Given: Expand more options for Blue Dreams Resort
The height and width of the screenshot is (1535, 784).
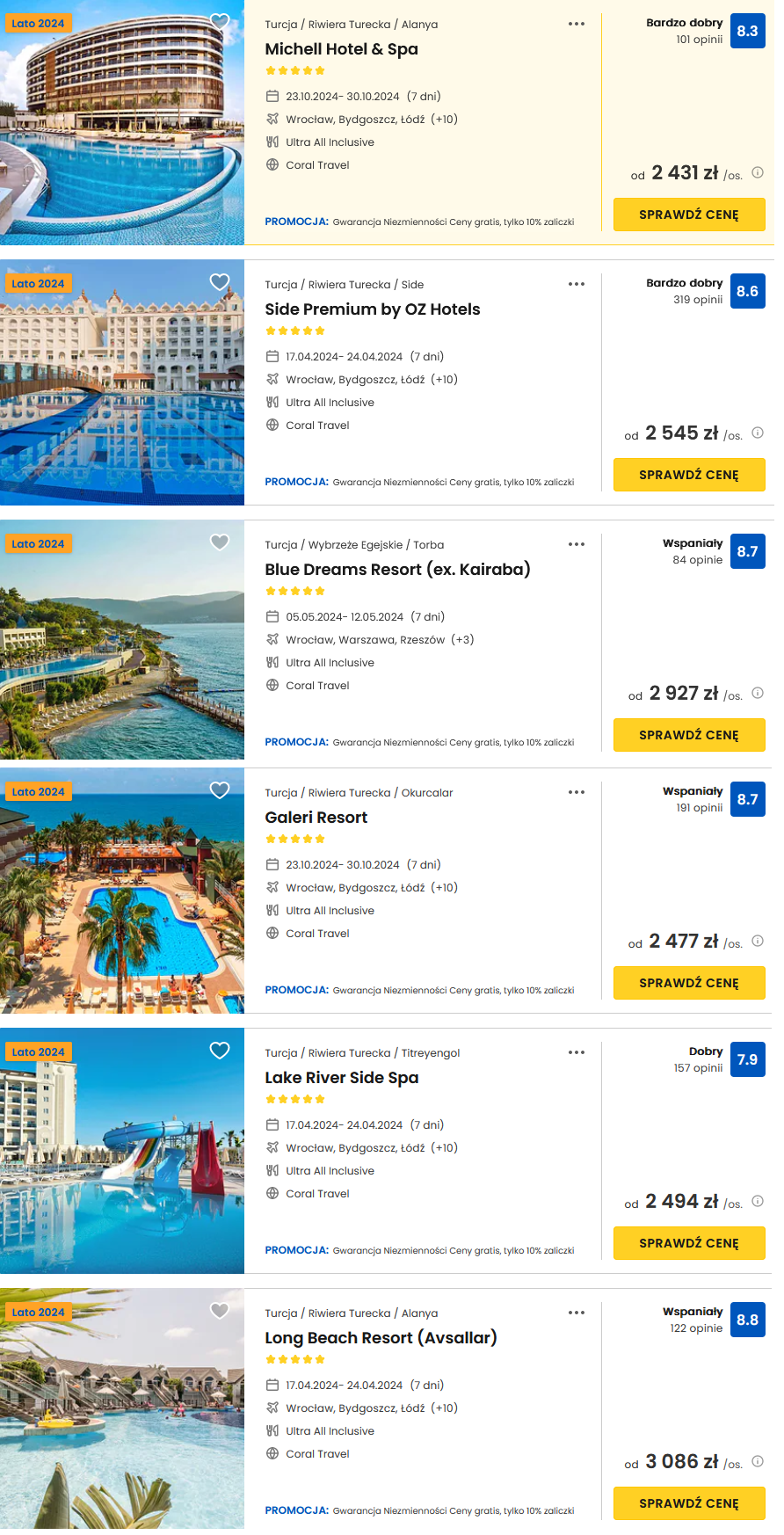Looking at the screenshot, I should click(577, 544).
